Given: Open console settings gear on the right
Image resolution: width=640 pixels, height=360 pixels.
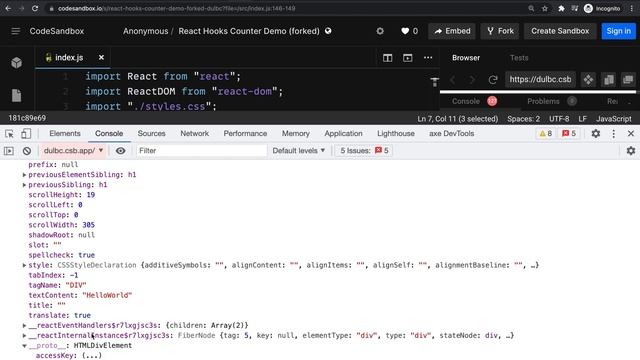Looking at the screenshot, I should (x=631, y=151).
